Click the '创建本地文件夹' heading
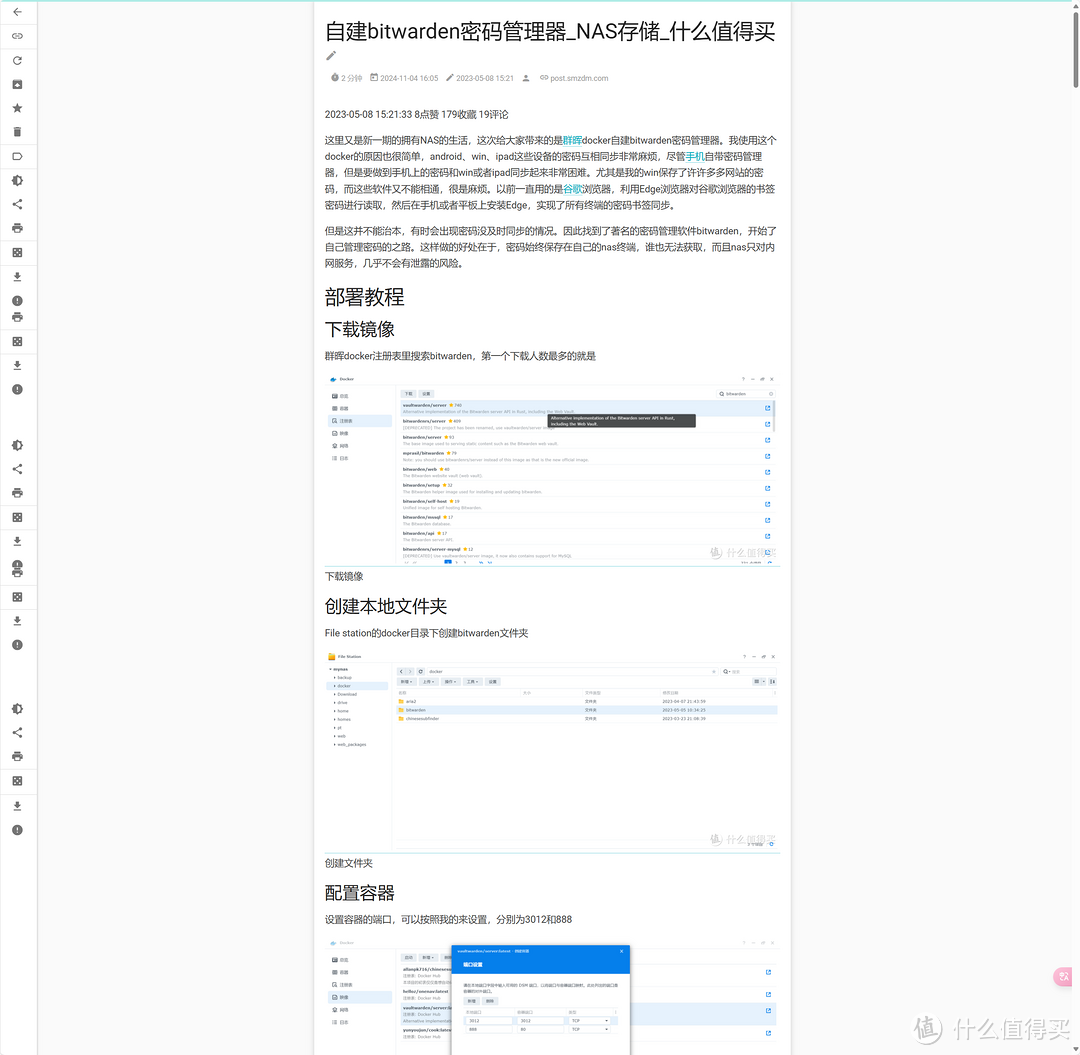The height and width of the screenshot is (1055, 1080). click(386, 607)
